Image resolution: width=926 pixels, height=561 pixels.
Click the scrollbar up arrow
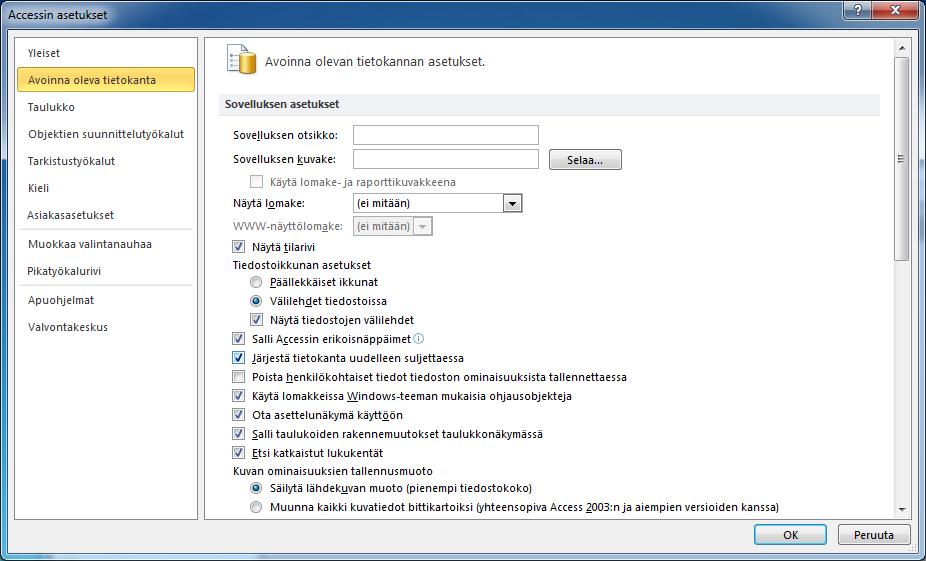point(902,48)
